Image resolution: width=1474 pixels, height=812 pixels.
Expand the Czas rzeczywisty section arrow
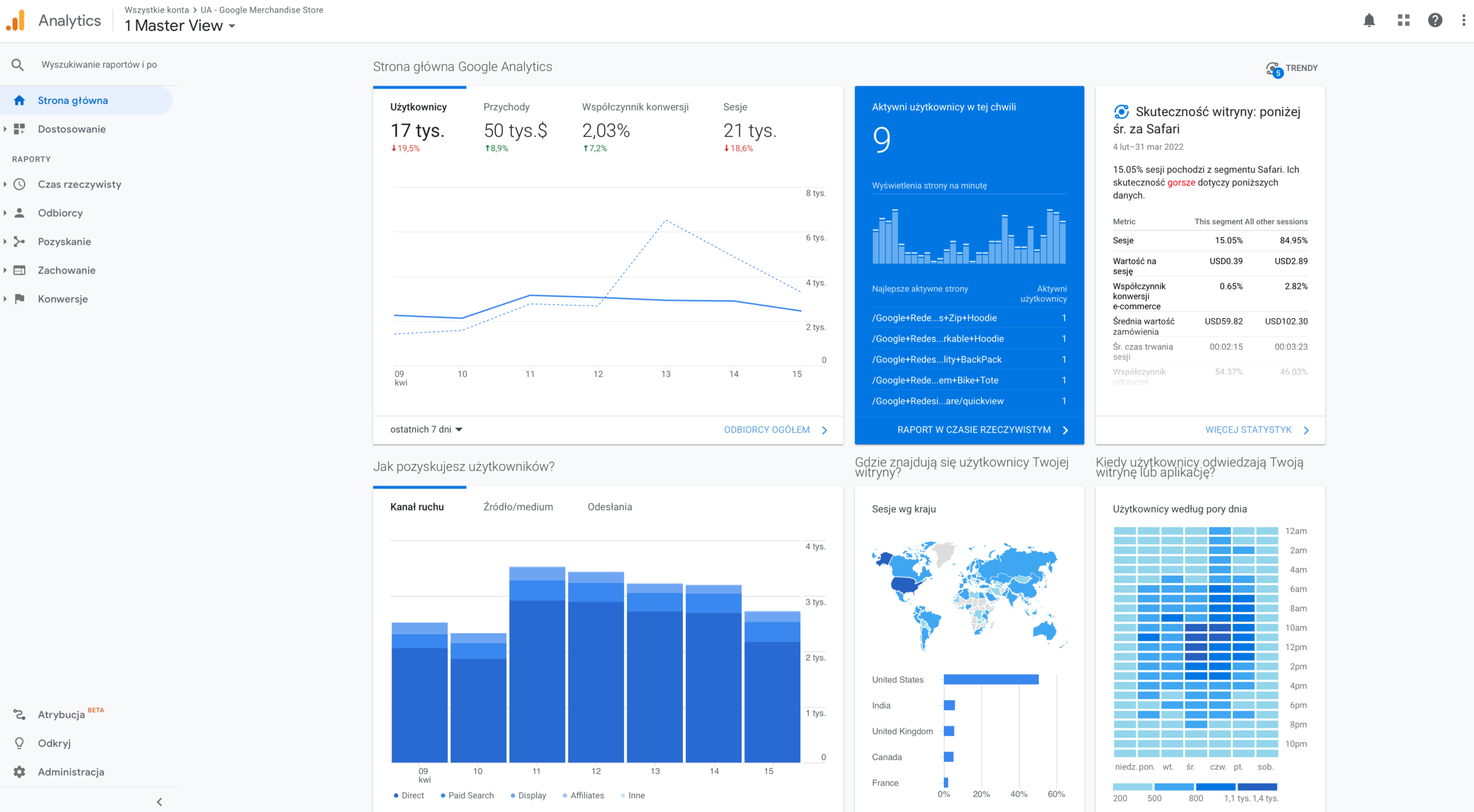pyautogui.click(x=5, y=184)
